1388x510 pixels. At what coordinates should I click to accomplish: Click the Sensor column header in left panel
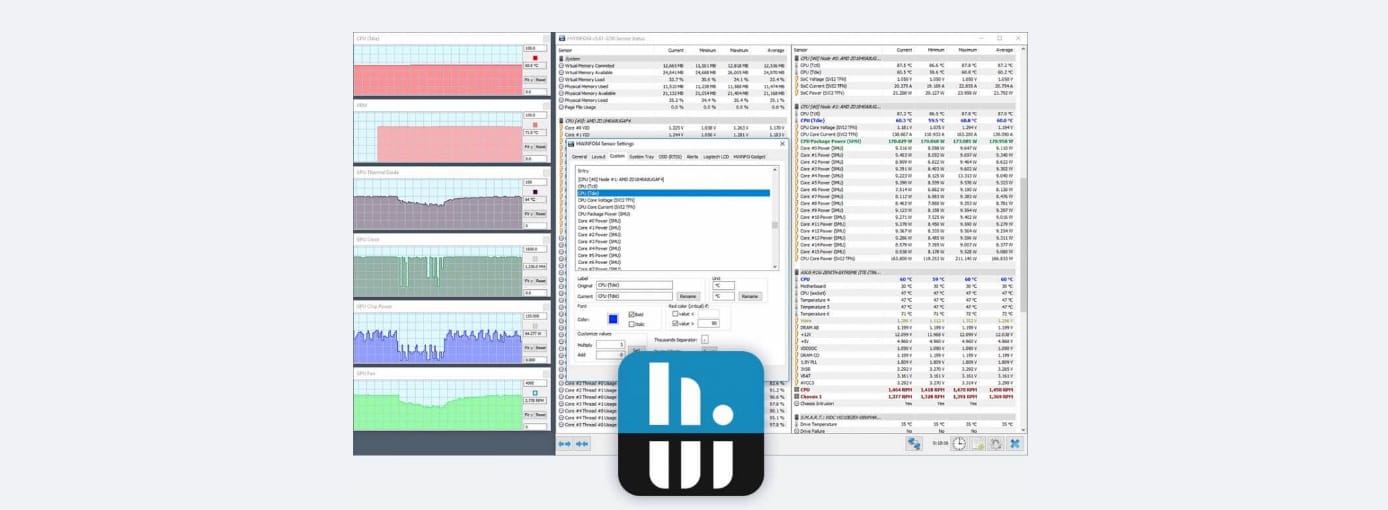point(565,49)
